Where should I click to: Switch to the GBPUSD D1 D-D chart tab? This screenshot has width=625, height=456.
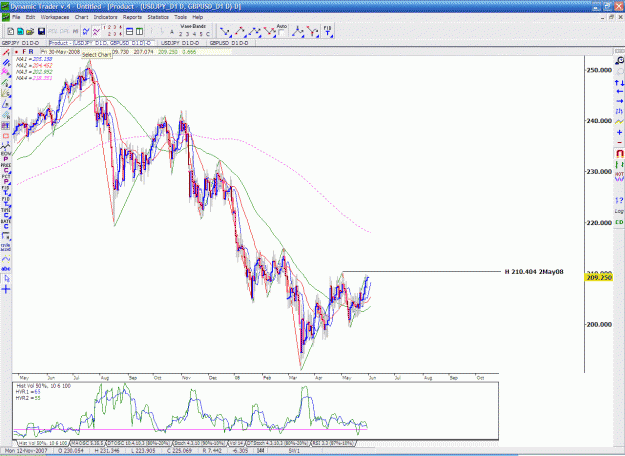(x=229, y=43)
